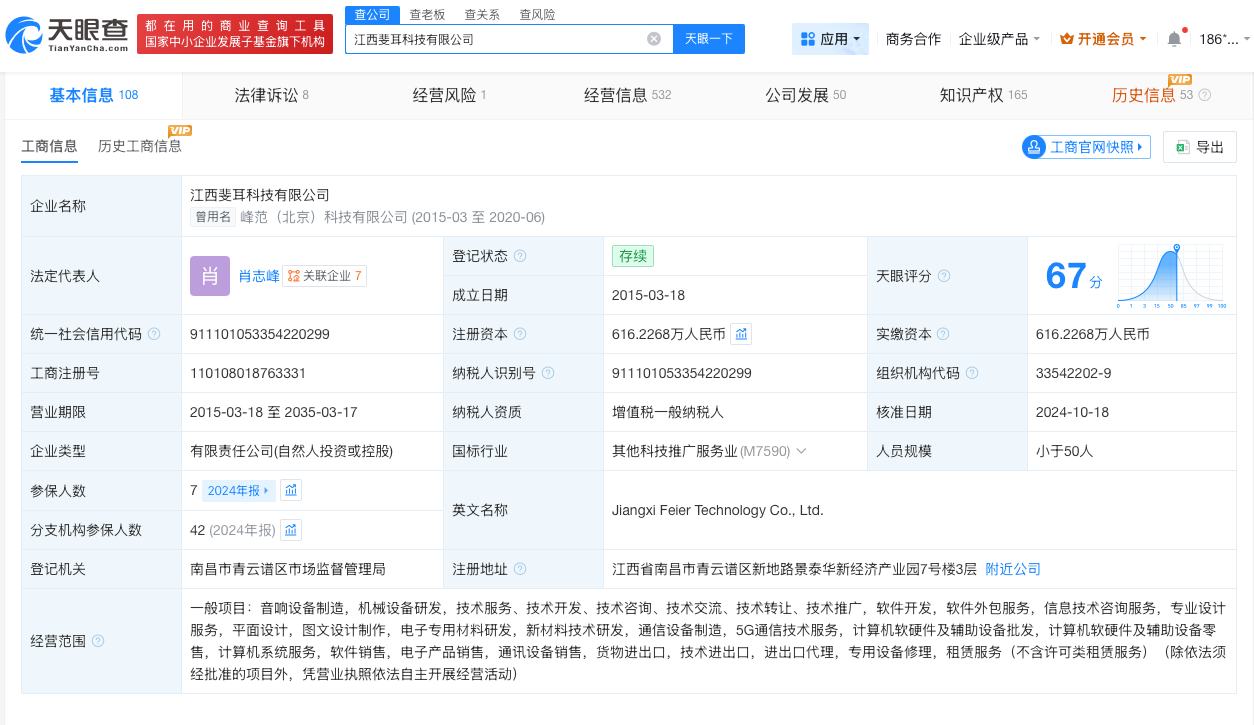Click chart icon next to 参保人数

pyautogui.click(x=291, y=490)
